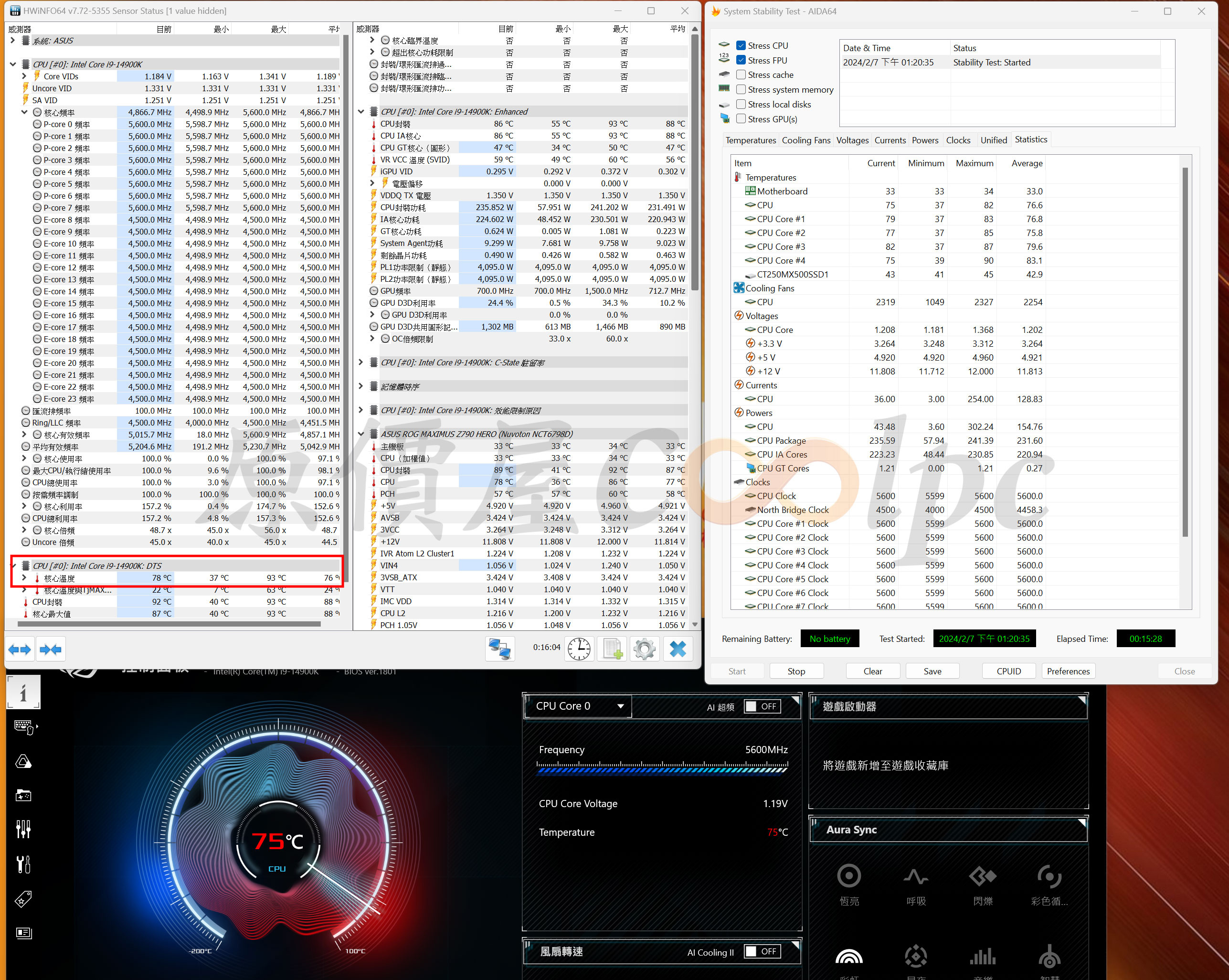
Task: Click 將遊戲新增至遊戲收藏庫 link
Action: [x=885, y=766]
